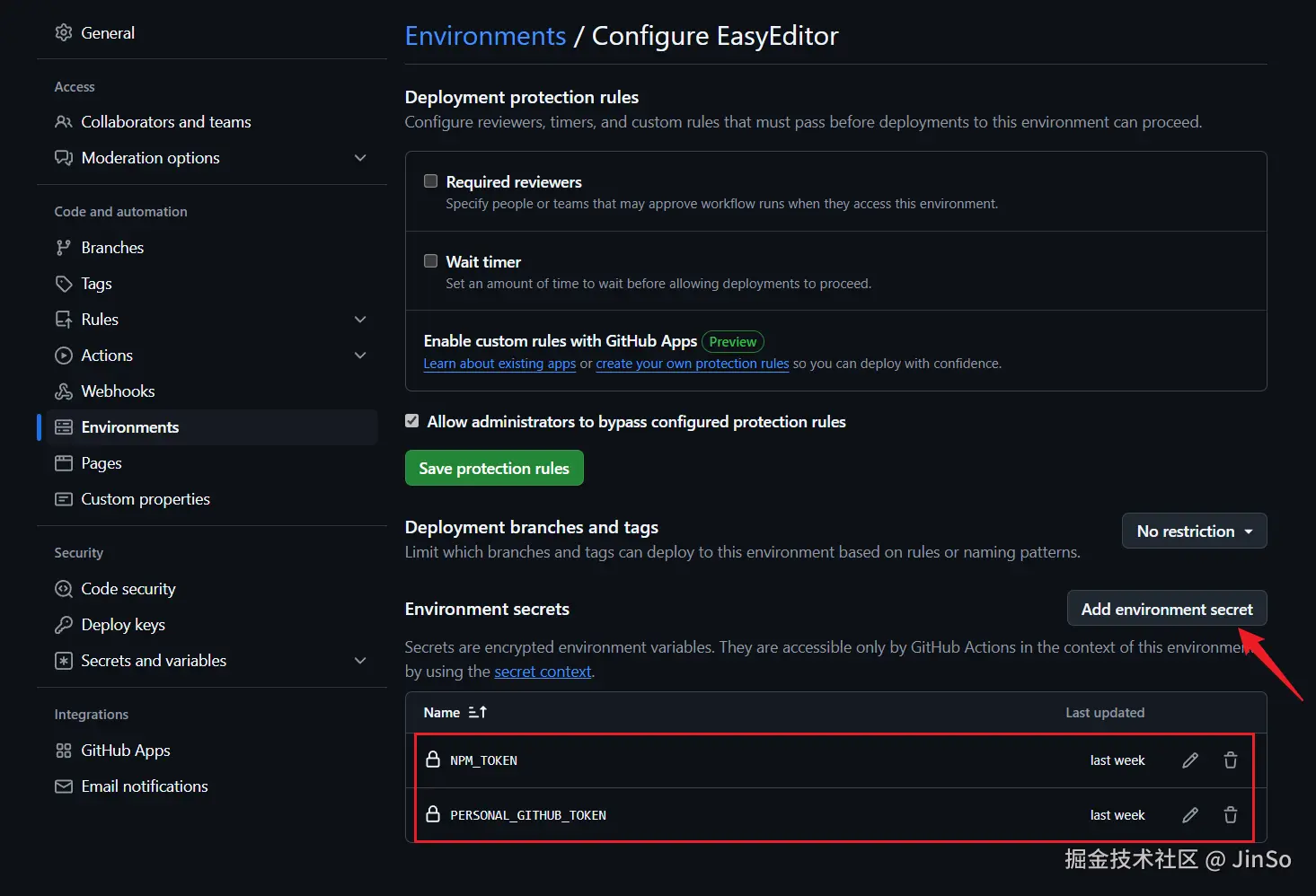Click Add environment secret button

tap(1166, 609)
